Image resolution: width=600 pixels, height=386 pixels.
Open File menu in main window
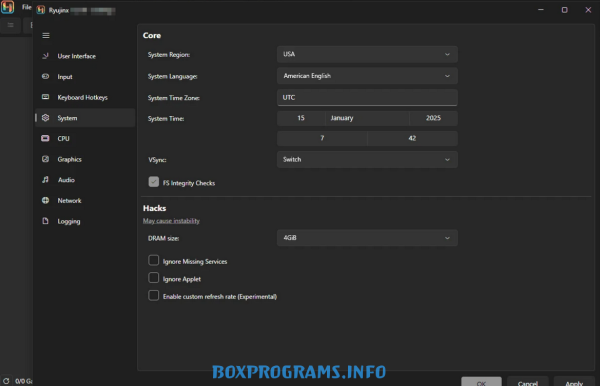pos(26,7)
